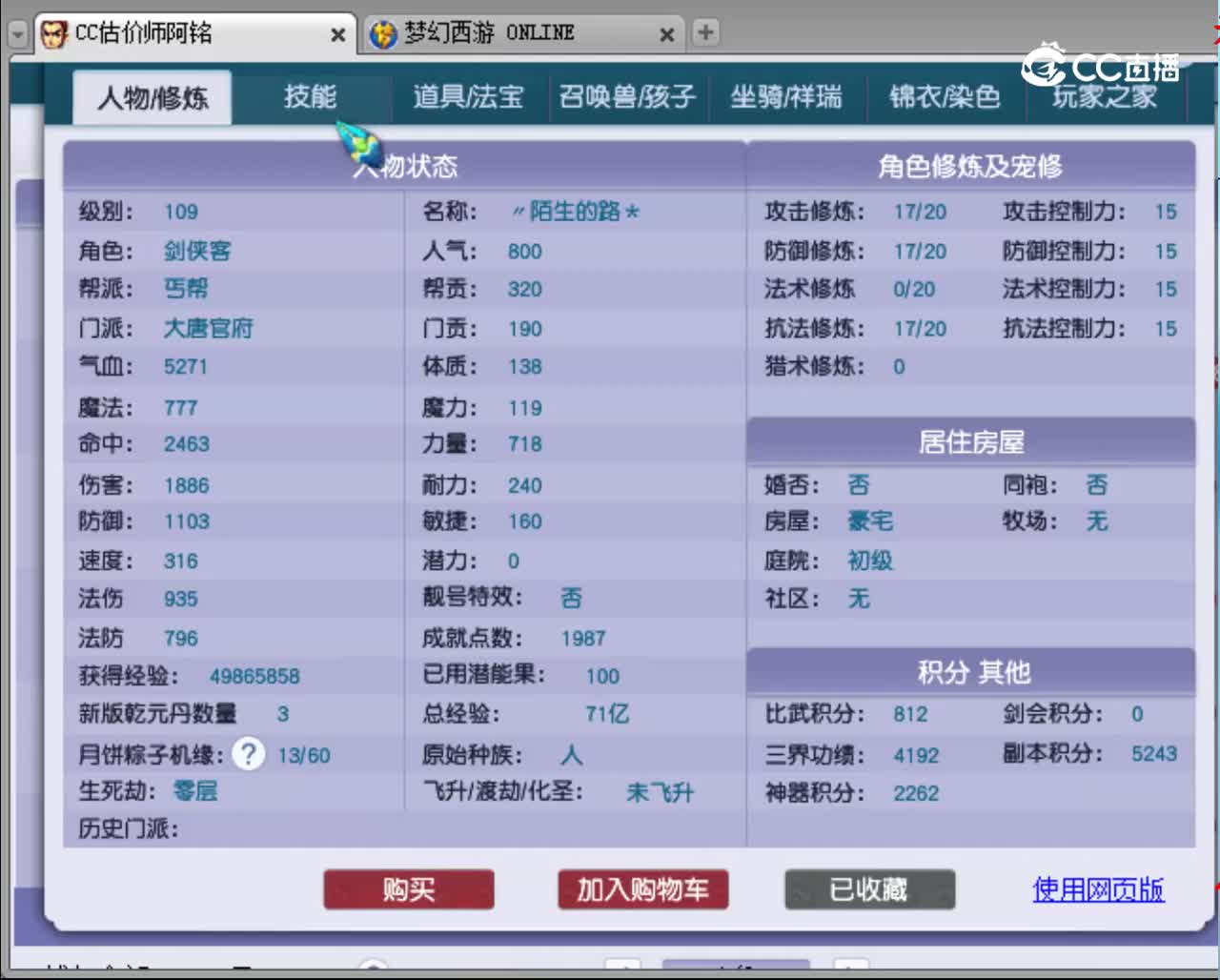Click the 房屋 value 豪宅
The height and width of the screenshot is (980, 1220).
[870, 521]
